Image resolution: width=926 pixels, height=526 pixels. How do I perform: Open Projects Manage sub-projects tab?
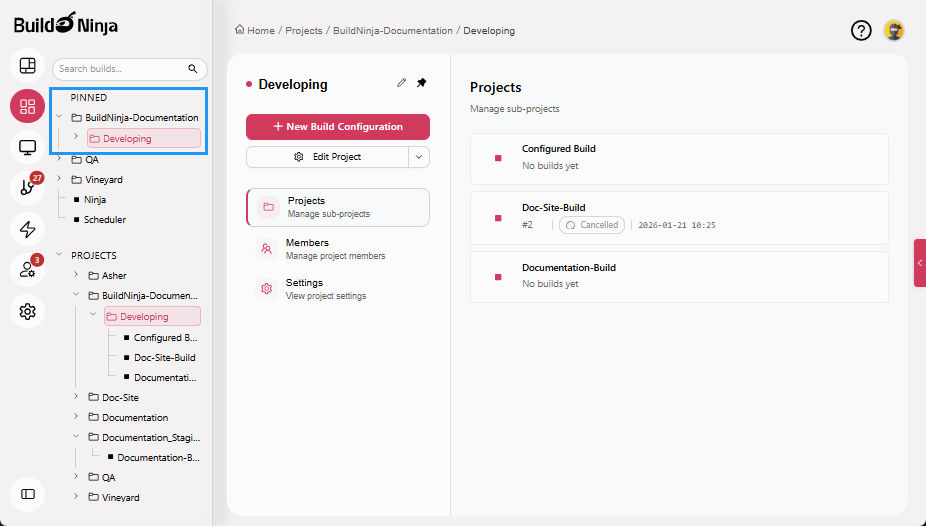(338, 207)
